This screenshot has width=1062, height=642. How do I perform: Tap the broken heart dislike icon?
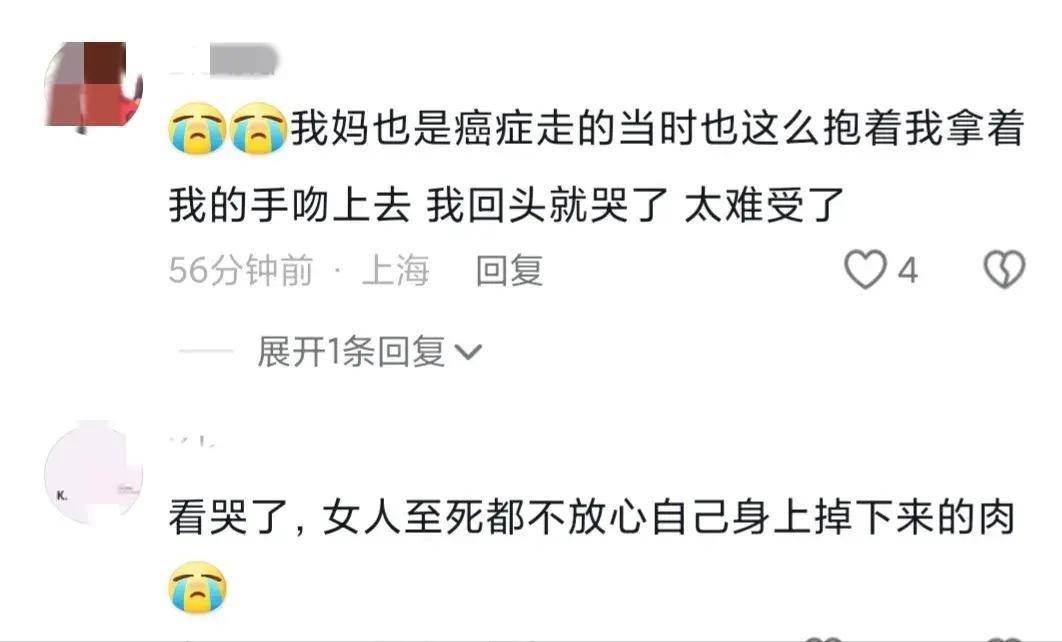pos(1004,270)
